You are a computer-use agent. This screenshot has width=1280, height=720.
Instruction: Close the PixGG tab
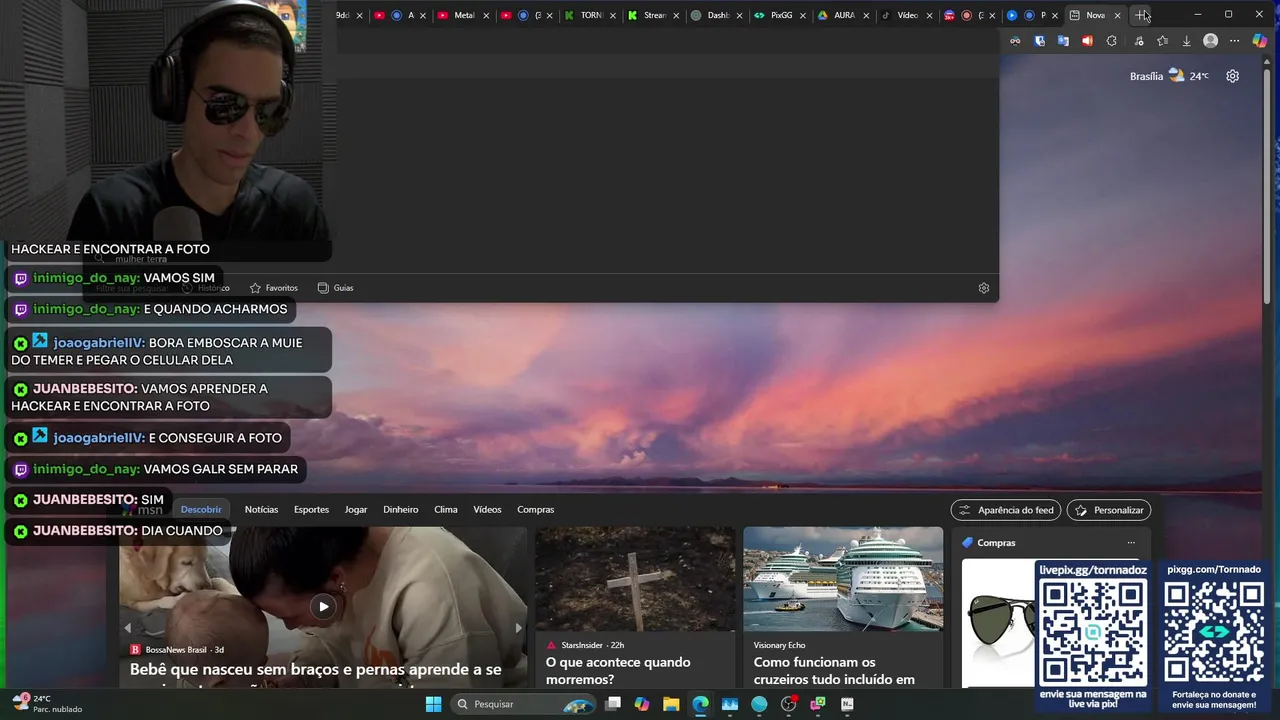(x=802, y=15)
